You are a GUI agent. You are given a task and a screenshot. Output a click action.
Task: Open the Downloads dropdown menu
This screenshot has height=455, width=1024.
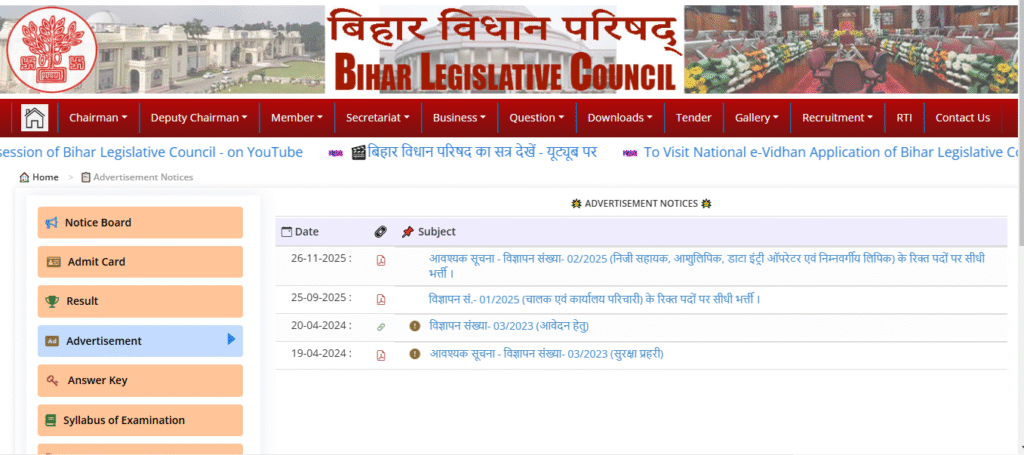point(620,118)
